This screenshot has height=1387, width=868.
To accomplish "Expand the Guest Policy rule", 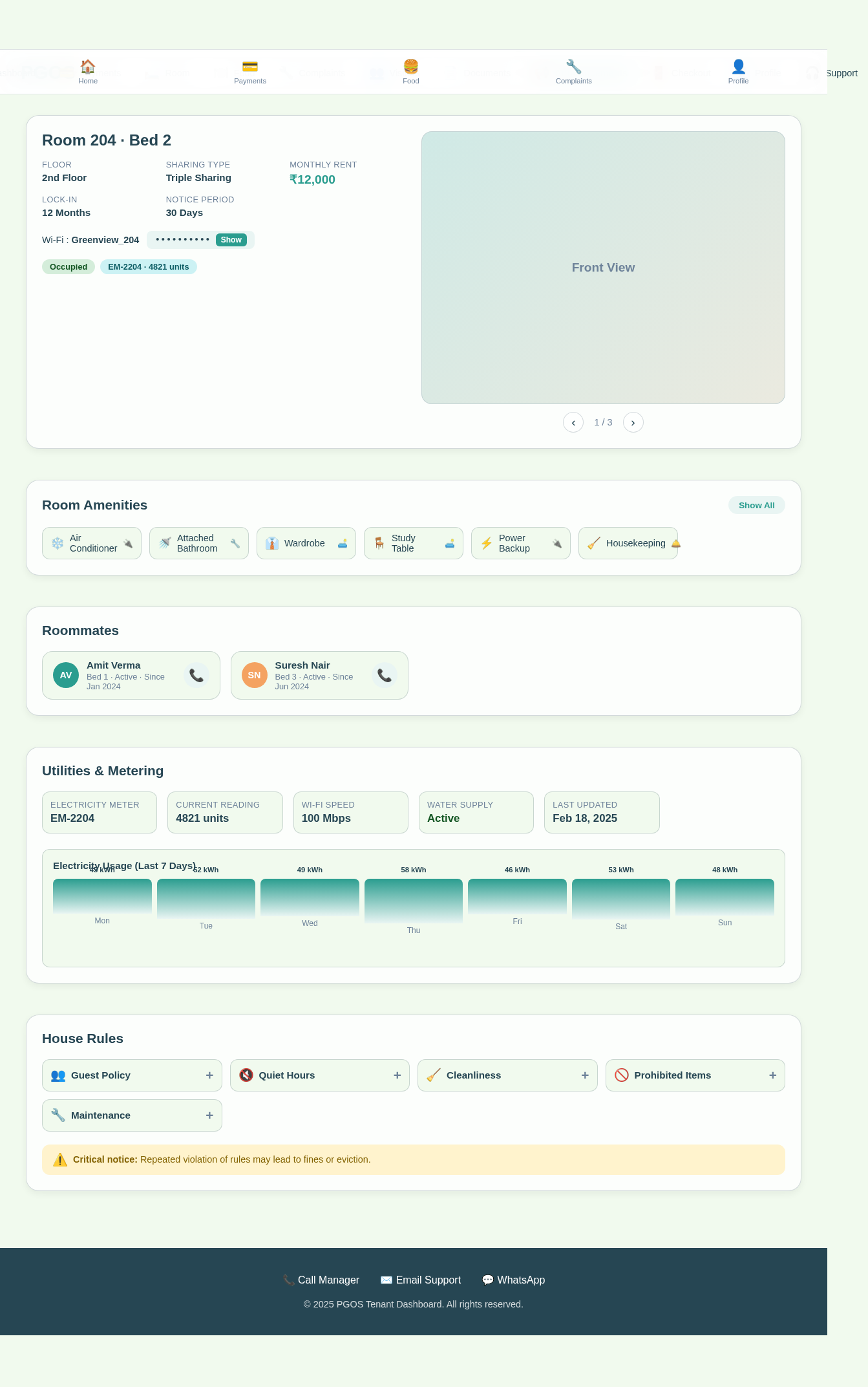I will [132, 1075].
